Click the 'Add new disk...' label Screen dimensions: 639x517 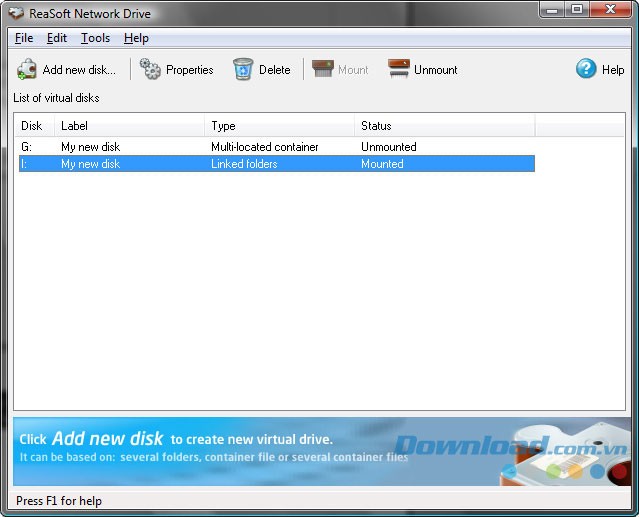[79, 70]
